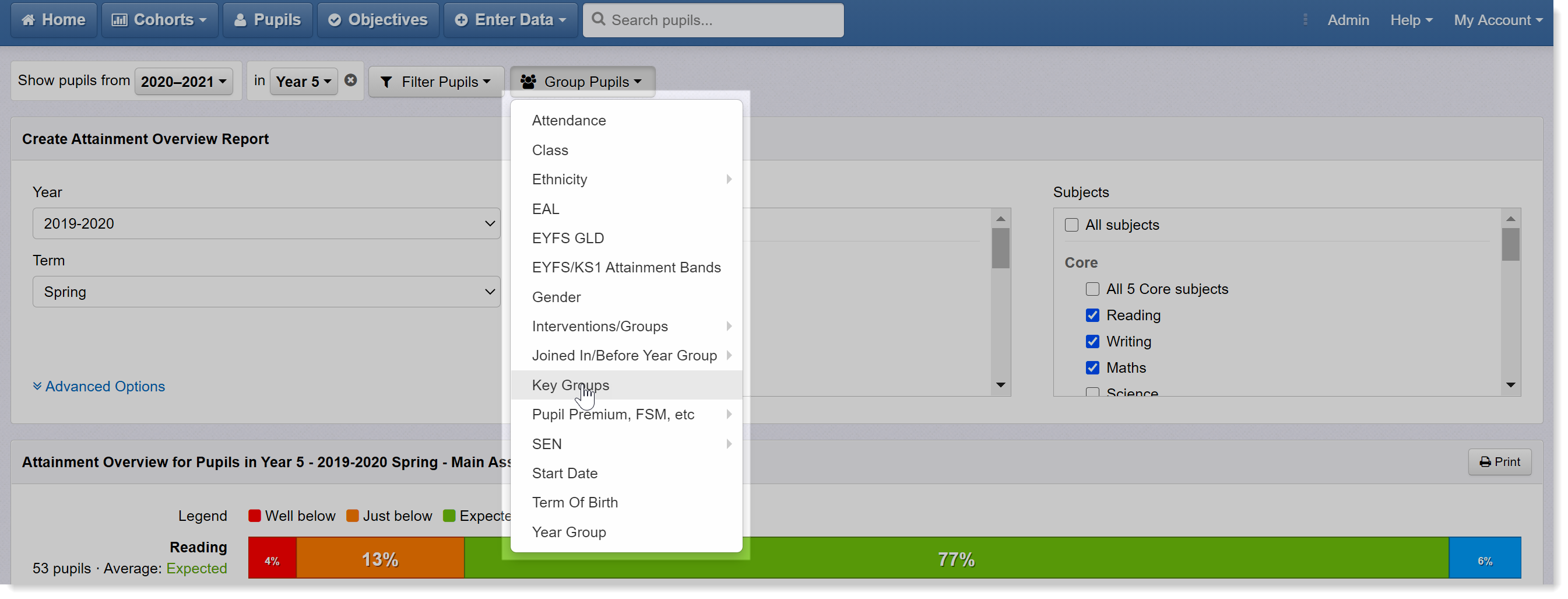Clear the Year 5 filter with x icon
Viewport: 1568px width, 599px height.
350,80
